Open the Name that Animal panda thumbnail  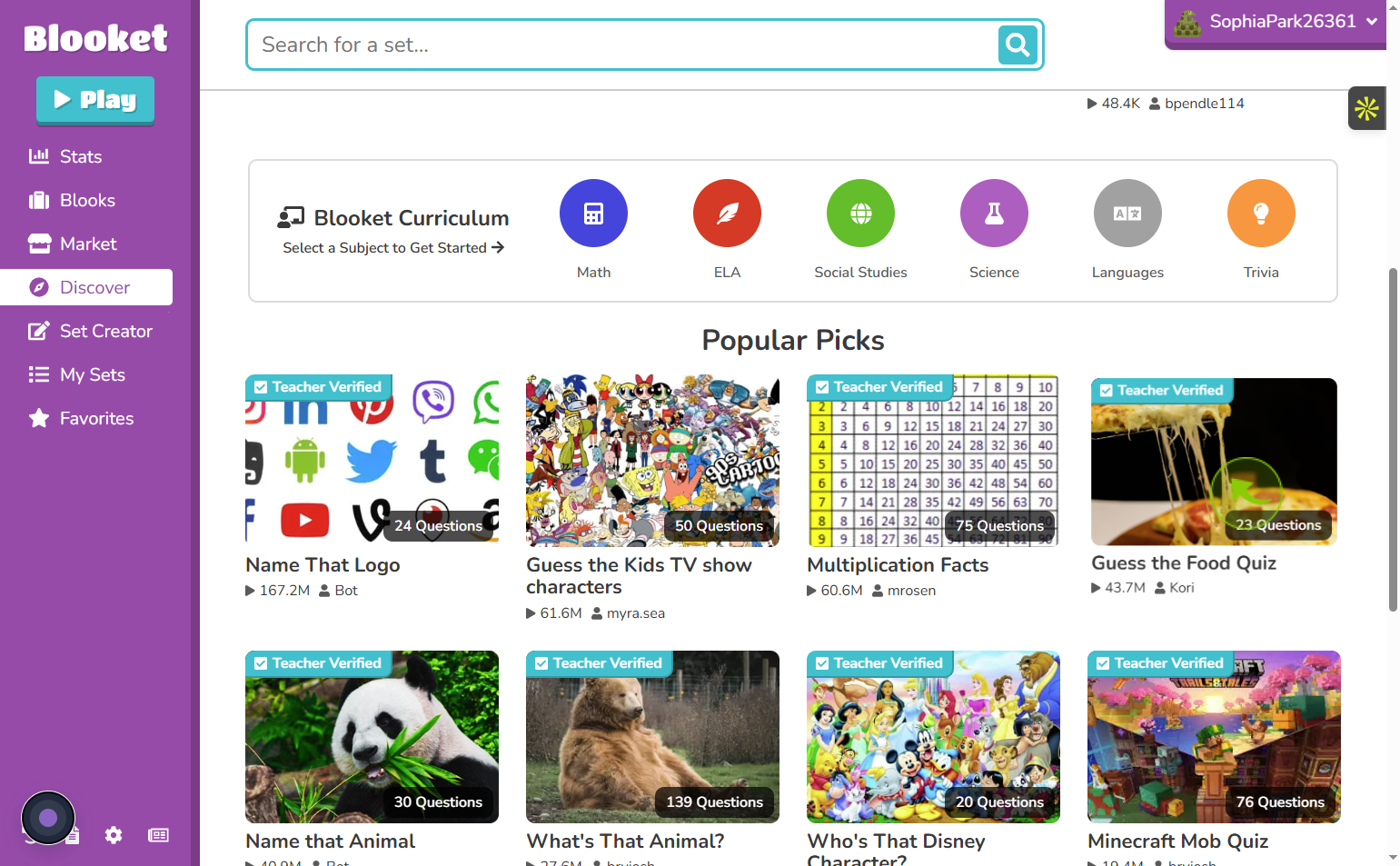pos(372,737)
